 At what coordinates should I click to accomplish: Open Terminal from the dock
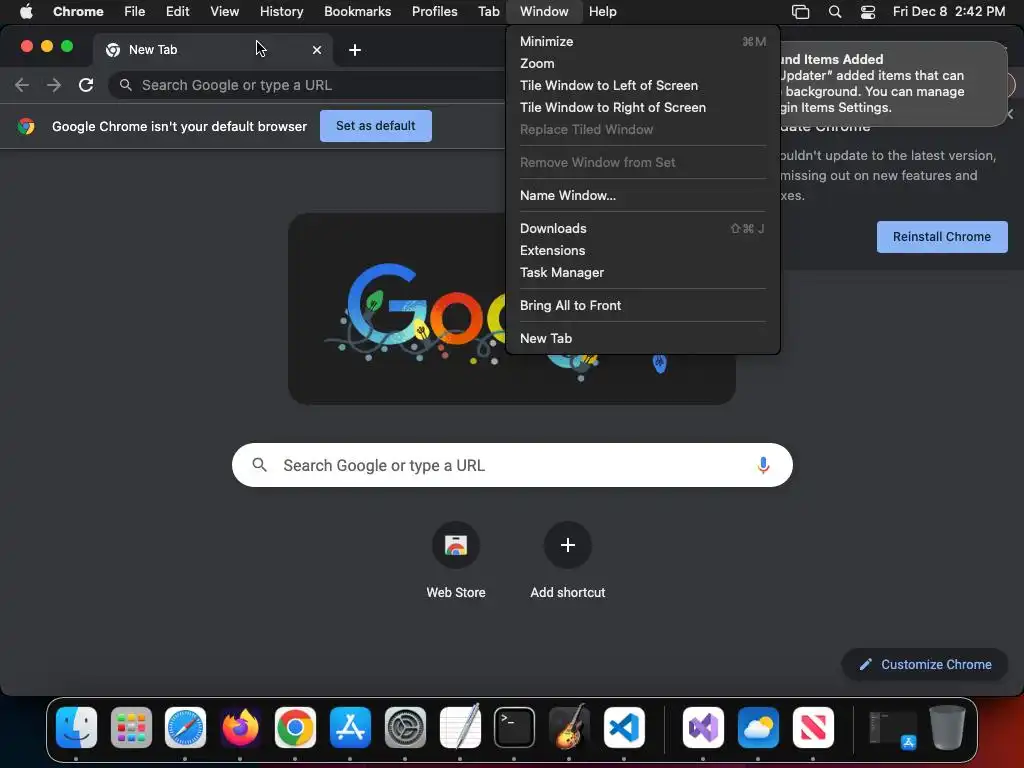[x=514, y=728]
